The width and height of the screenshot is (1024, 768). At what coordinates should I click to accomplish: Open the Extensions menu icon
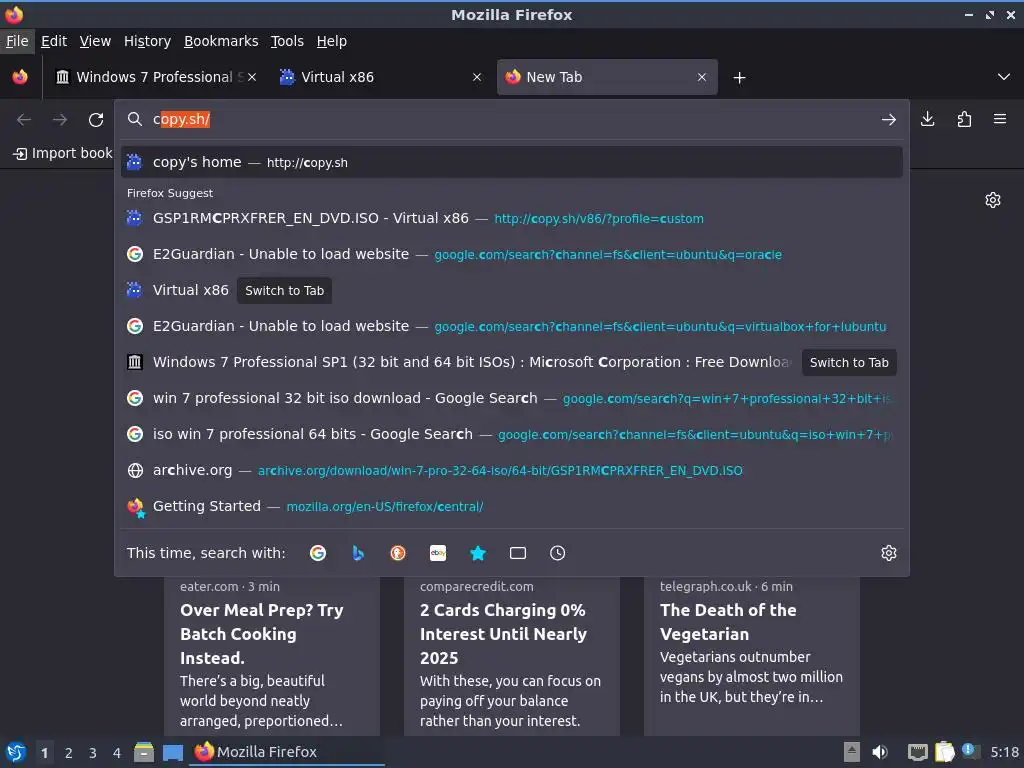tap(964, 119)
